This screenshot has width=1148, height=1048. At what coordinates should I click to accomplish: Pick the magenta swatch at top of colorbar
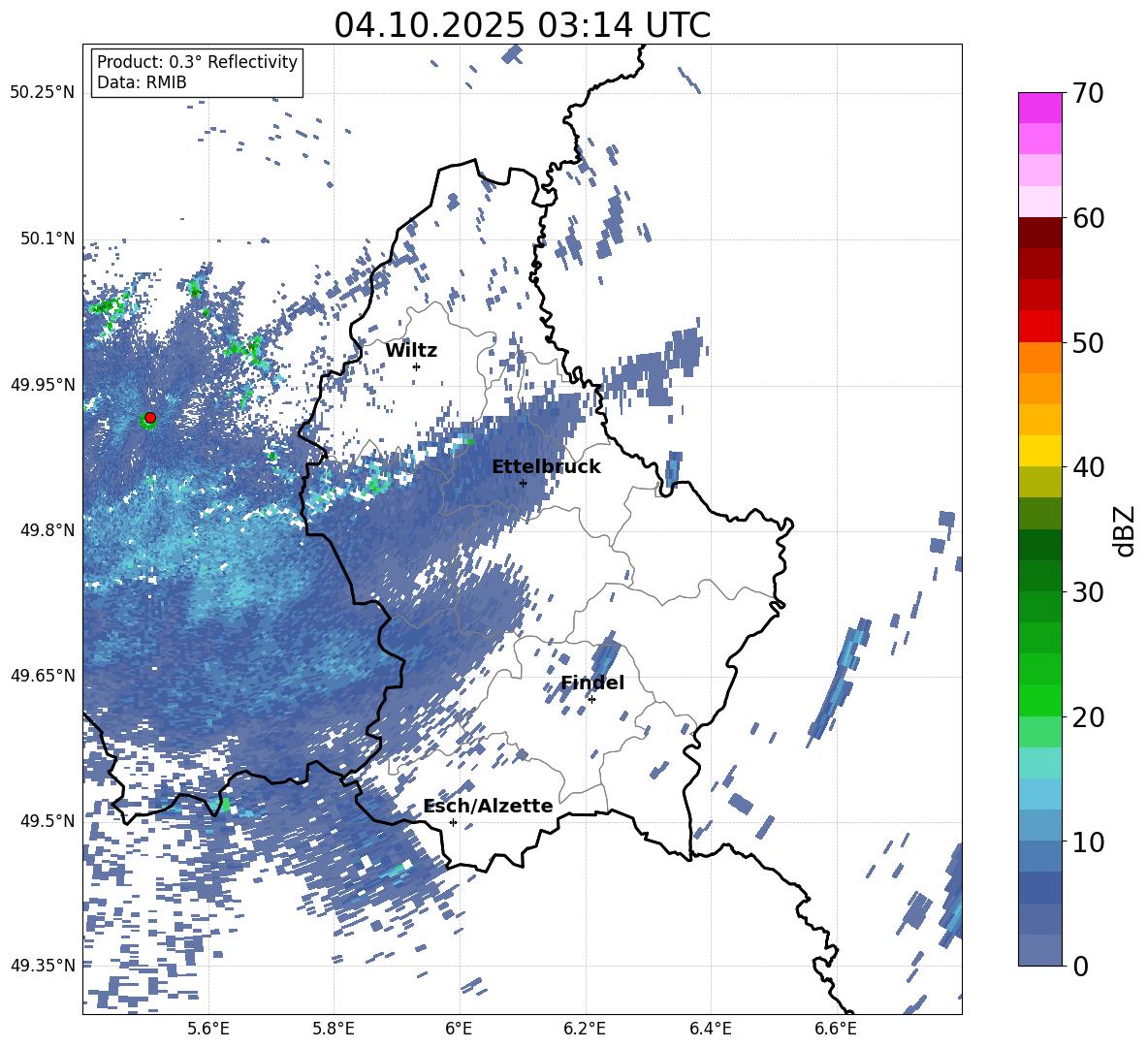[x=1040, y=109]
